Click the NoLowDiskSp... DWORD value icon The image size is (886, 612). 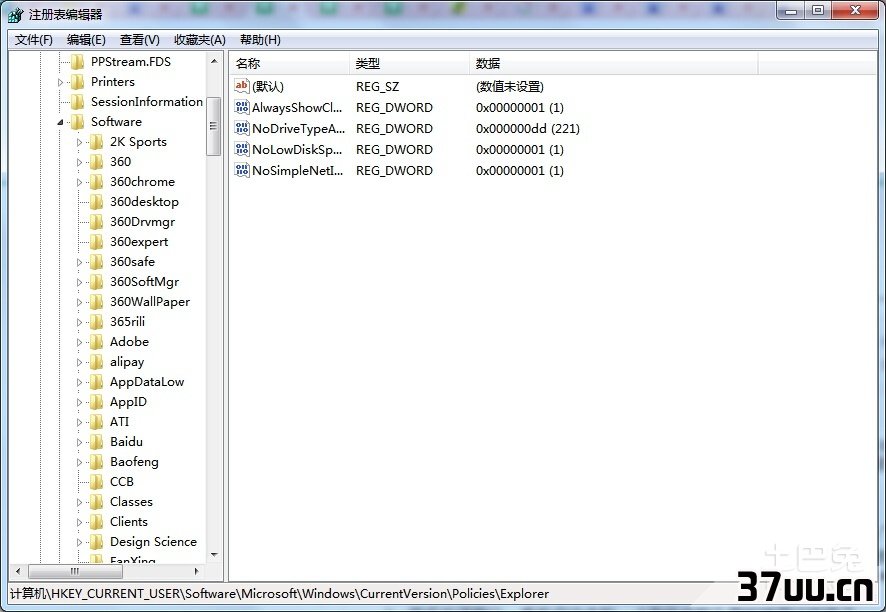pyautogui.click(x=241, y=149)
